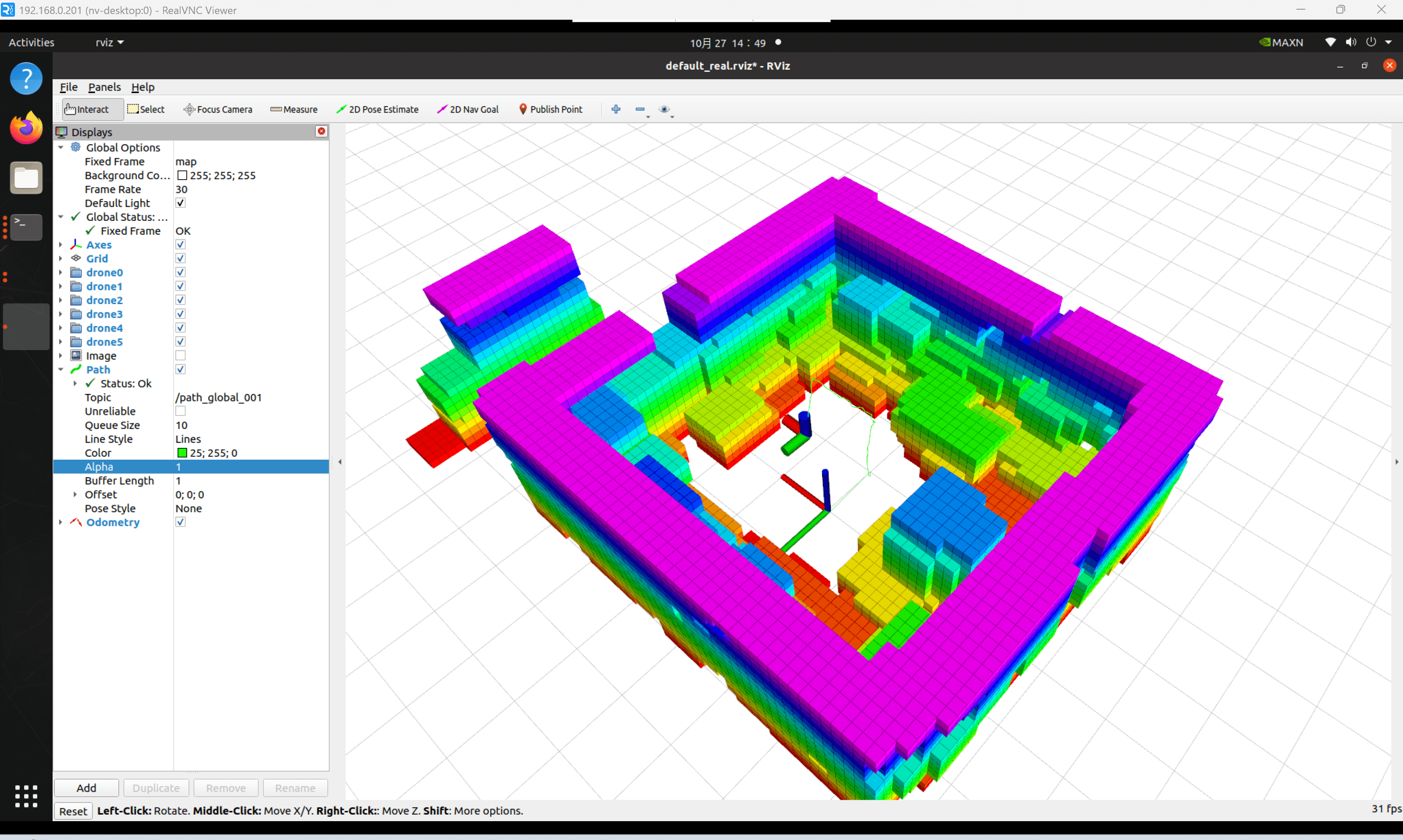Open the File menu
1403x840 pixels.
68,87
